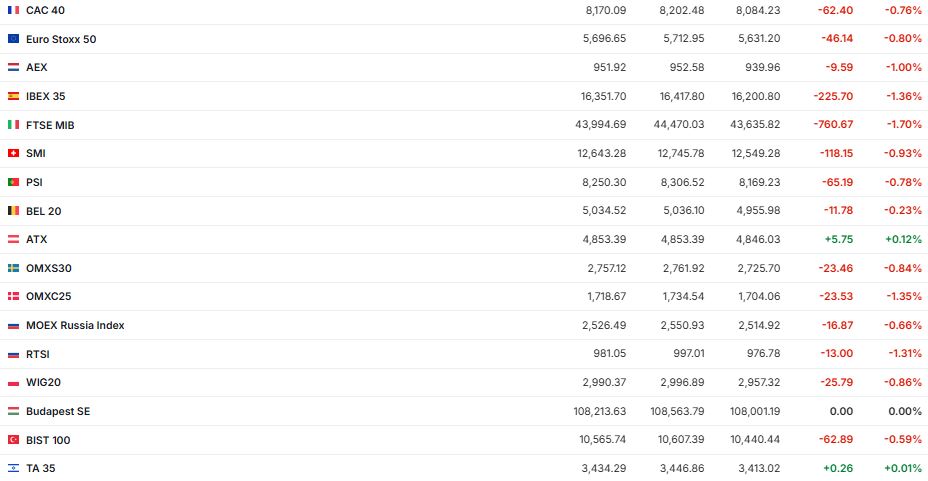Open the Budapest SE index link
This screenshot has width=928, height=481.
tap(58, 411)
